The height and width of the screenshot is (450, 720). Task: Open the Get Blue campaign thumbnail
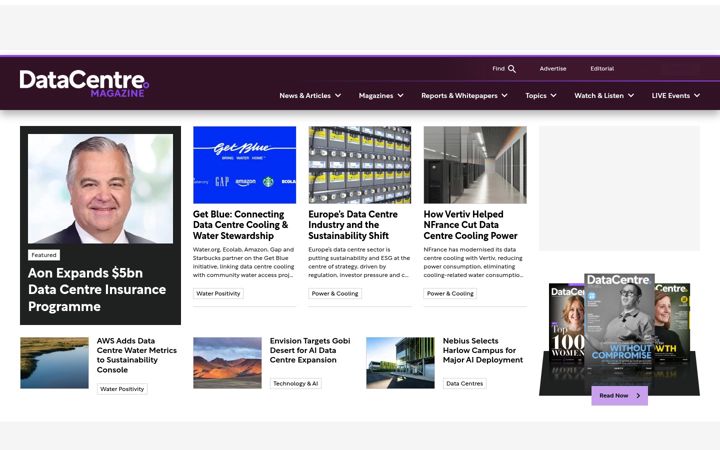(x=244, y=165)
